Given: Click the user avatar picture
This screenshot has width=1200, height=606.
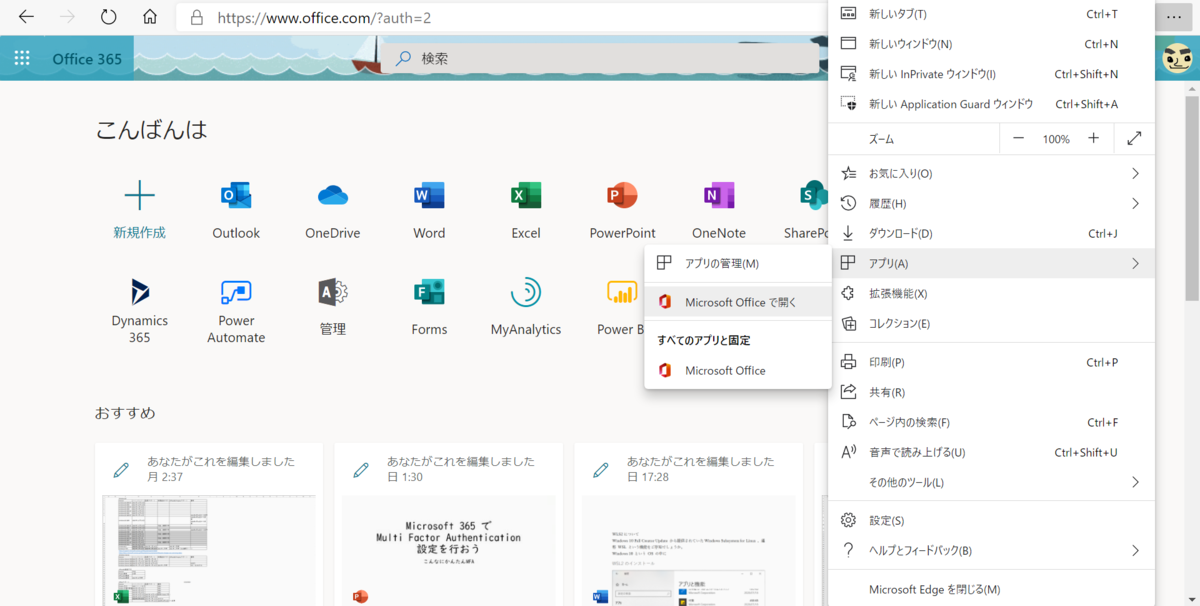Looking at the screenshot, I should [1177, 59].
